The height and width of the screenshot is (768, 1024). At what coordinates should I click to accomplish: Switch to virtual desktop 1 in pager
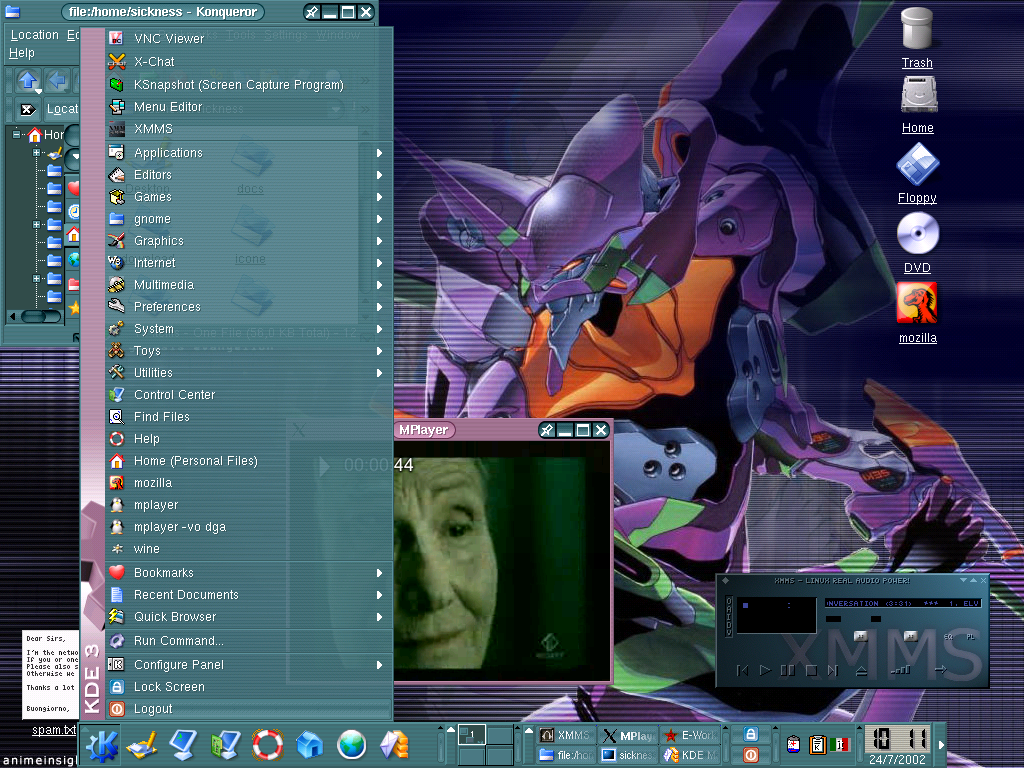point(472,735)
